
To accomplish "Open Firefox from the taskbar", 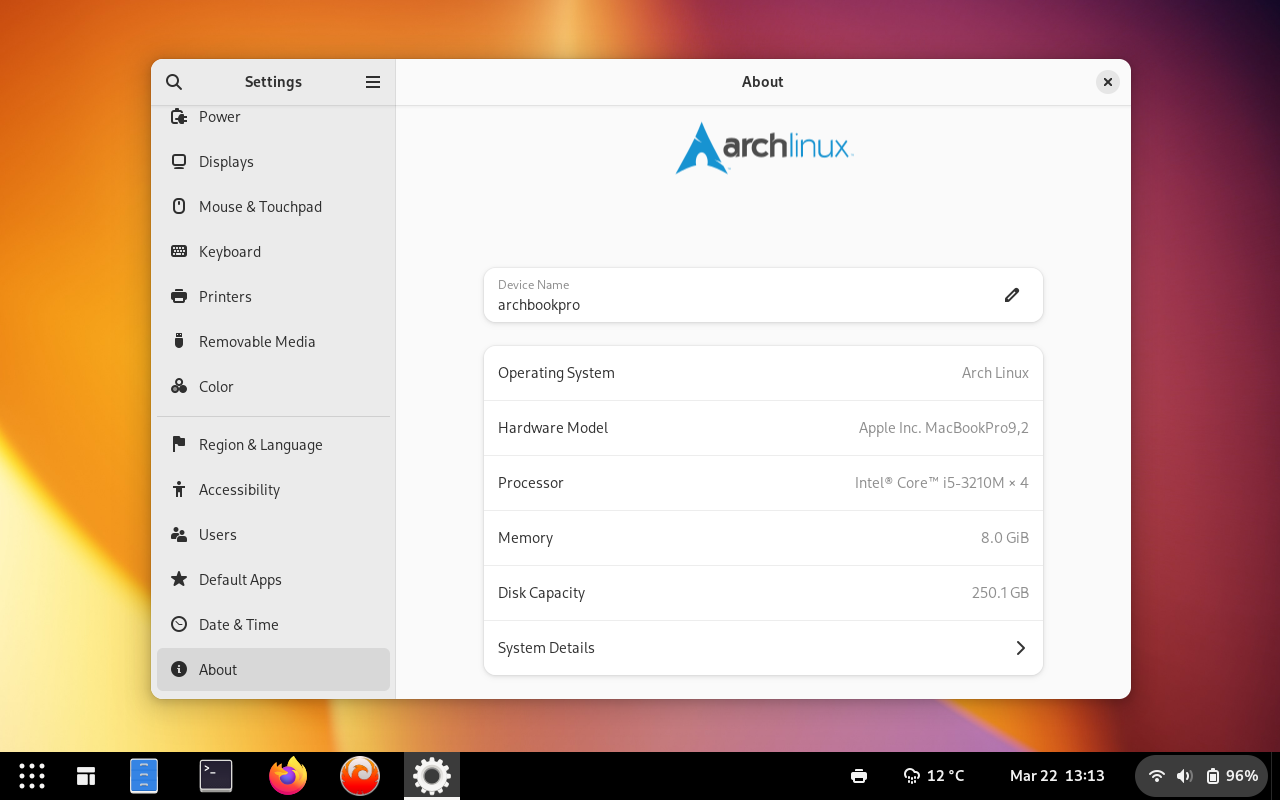I will coord(288,776).
